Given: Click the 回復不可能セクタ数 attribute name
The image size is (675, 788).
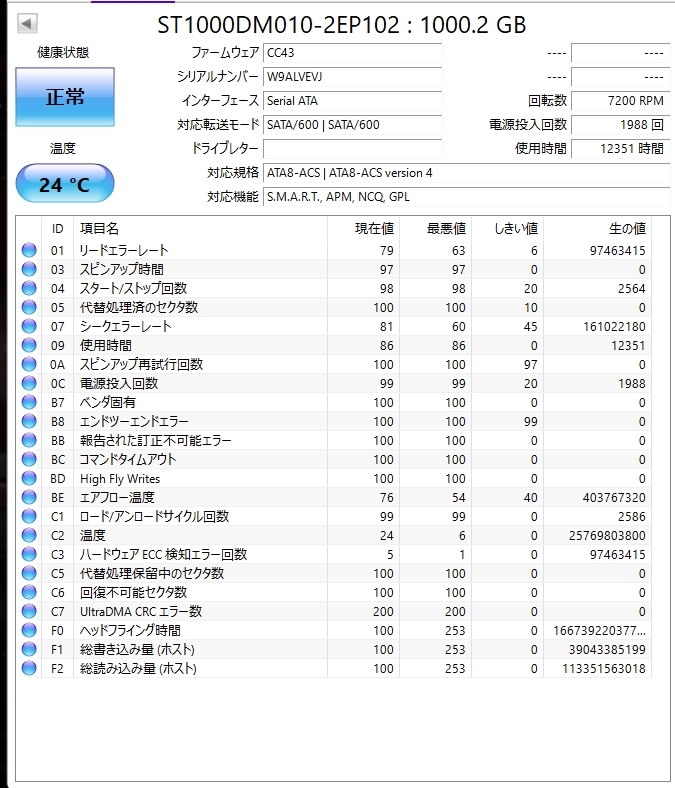Looking at the screenshot, I should click(x=134, y=593).
